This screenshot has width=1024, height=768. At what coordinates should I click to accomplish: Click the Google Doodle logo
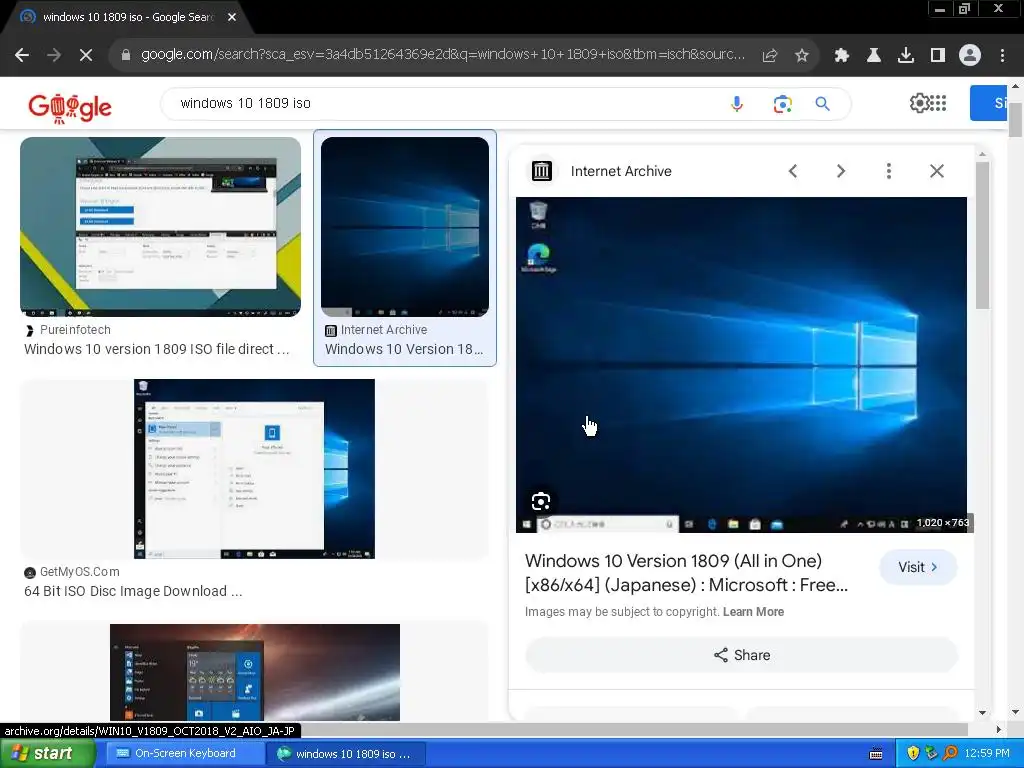[70, 108]
